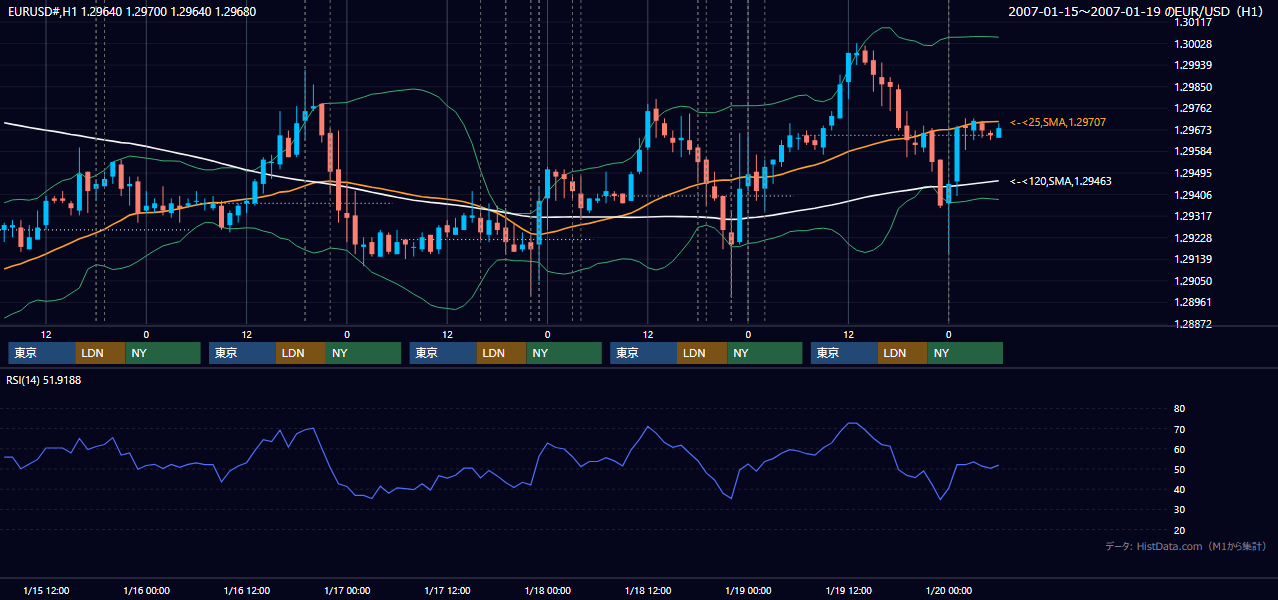Select the 1/18 00:00 date label

[547, 591]
